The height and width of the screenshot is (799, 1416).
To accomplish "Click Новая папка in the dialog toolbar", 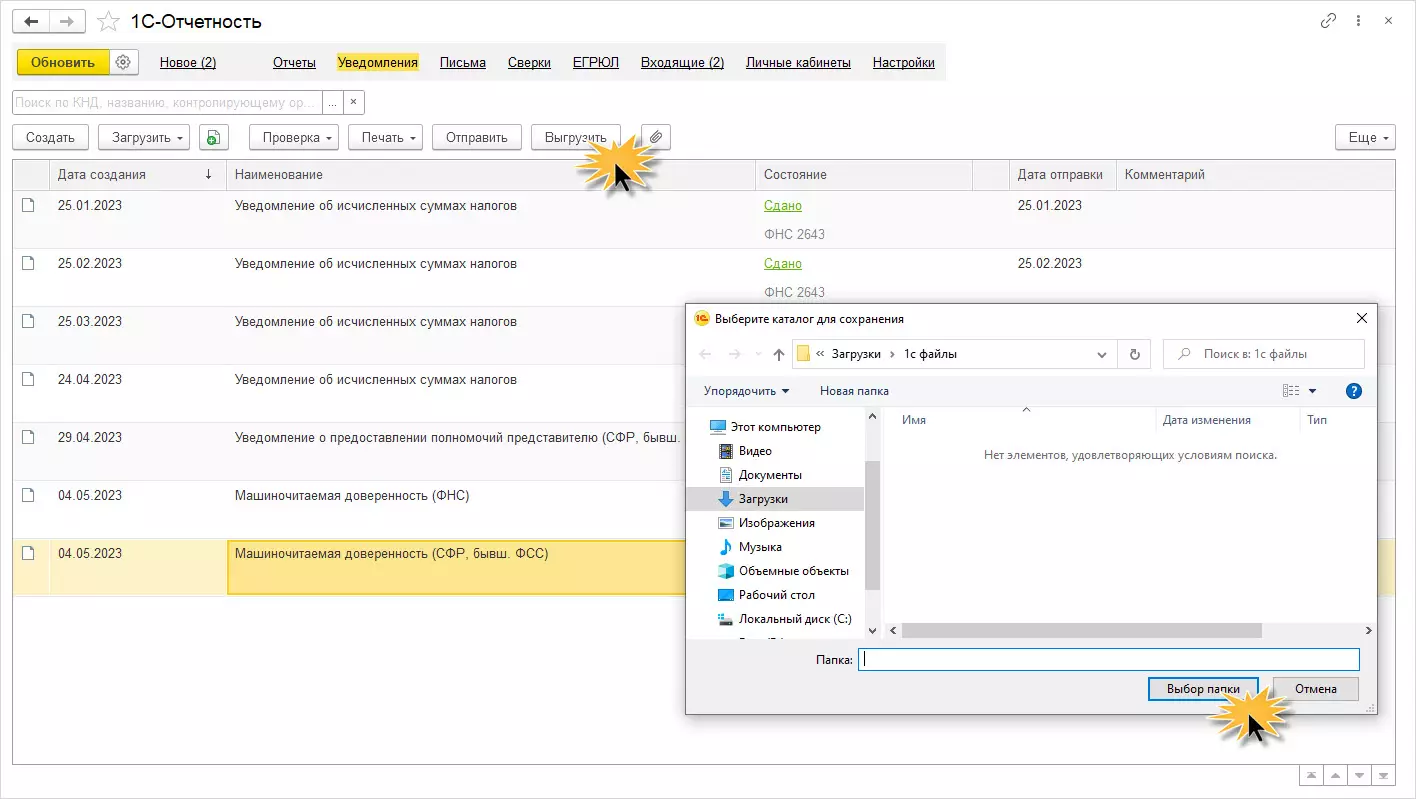I will coord(854,391).
